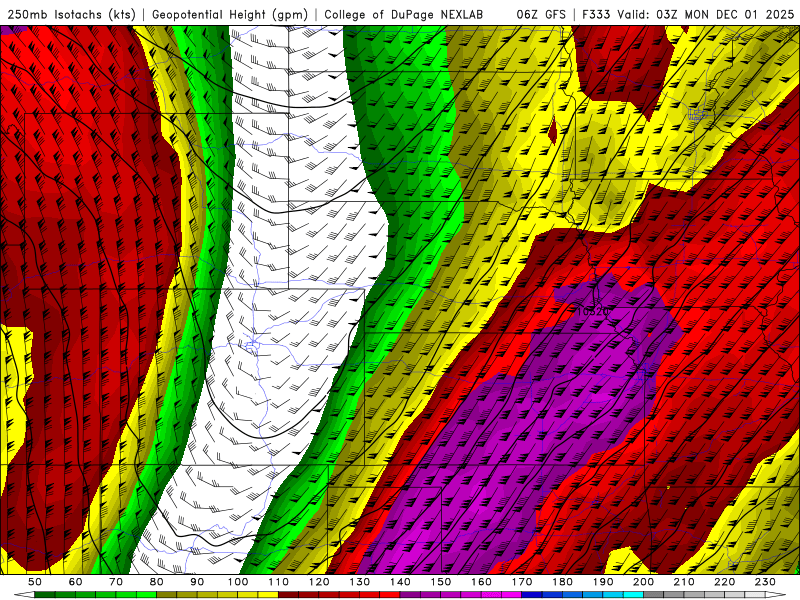Pick the dark blue swatch starting at 170
This screenshot has width=800, height=600.
click(x=532, y=595)
